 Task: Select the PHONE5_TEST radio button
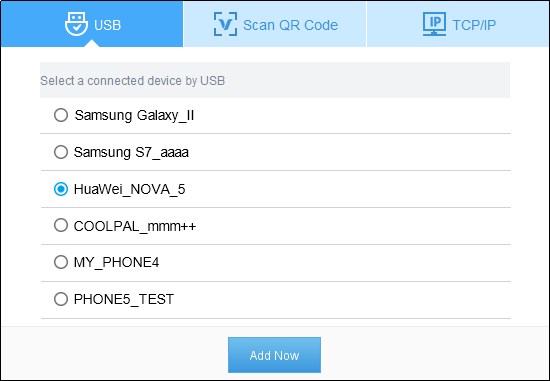(x=61, y=299)
